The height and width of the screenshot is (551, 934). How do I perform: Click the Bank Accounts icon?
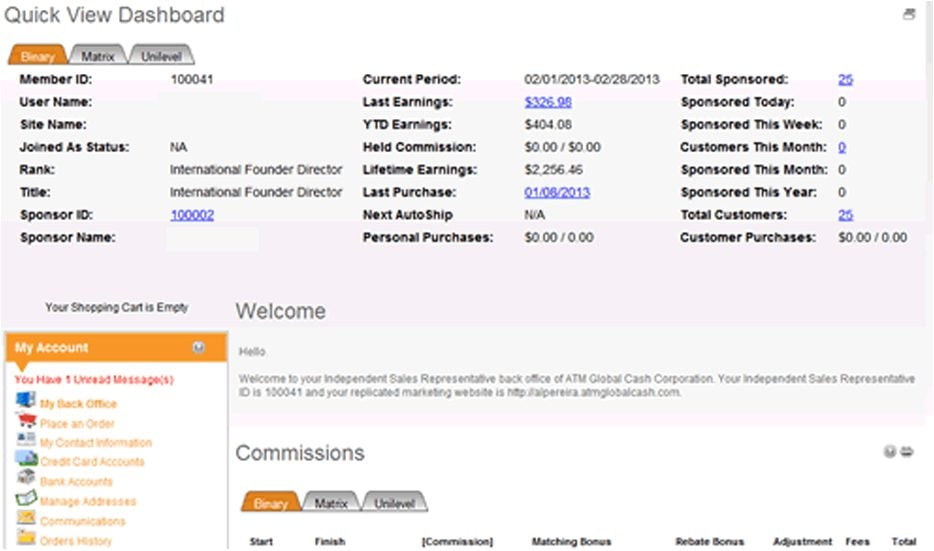coord(26,478)
